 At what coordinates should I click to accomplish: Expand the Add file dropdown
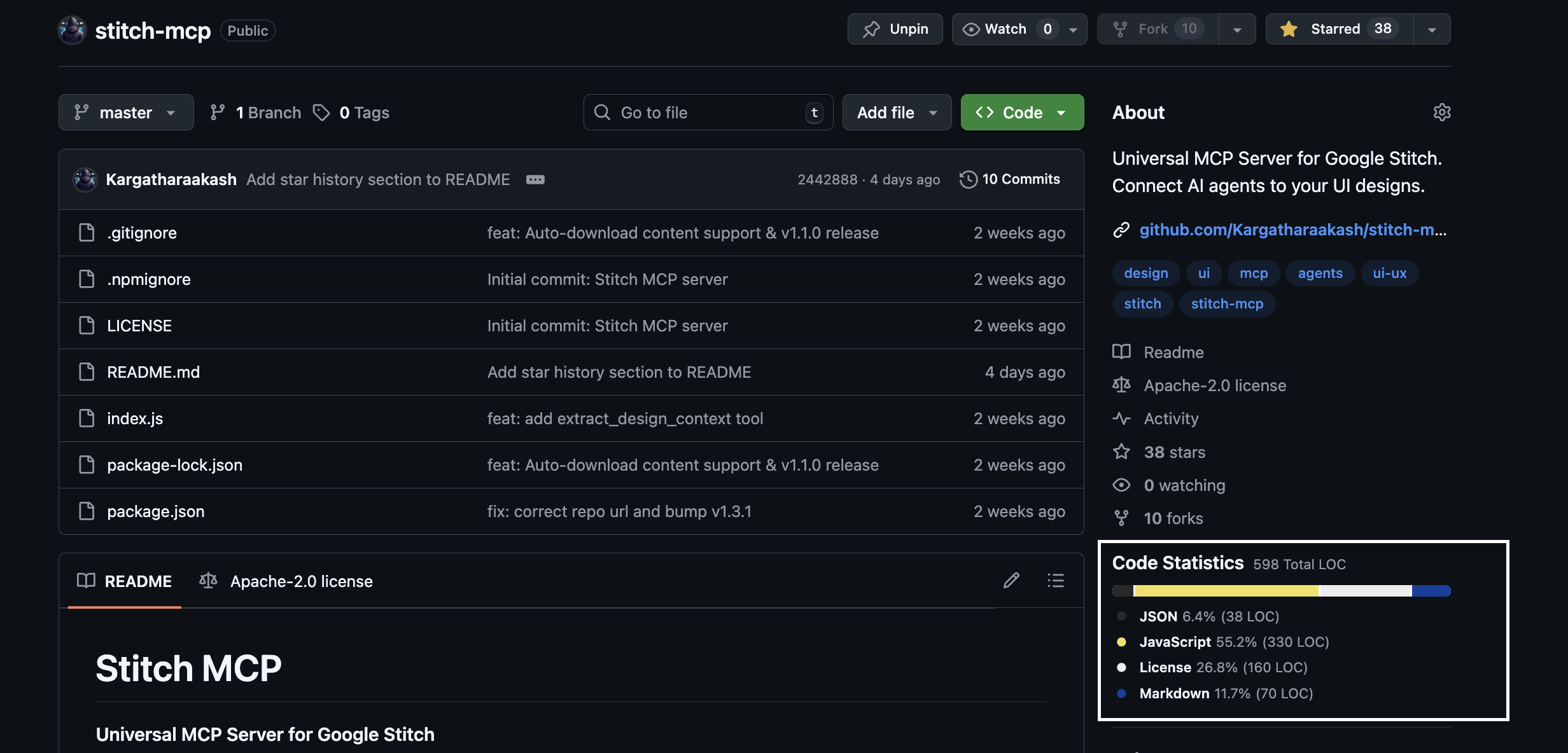[x=897, y=113]
